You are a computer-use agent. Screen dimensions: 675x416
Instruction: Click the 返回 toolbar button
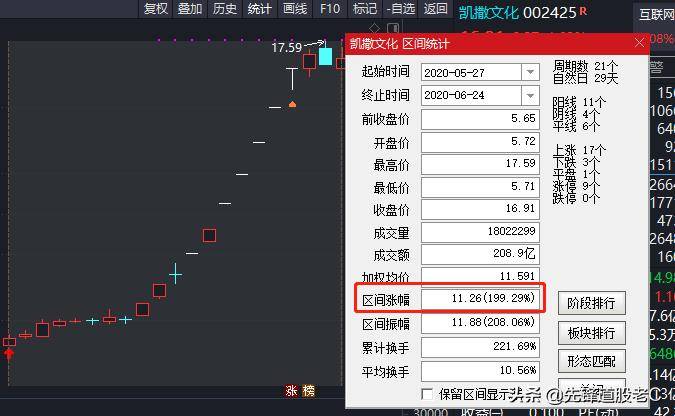pyautogui.click(x=435, y=9)
